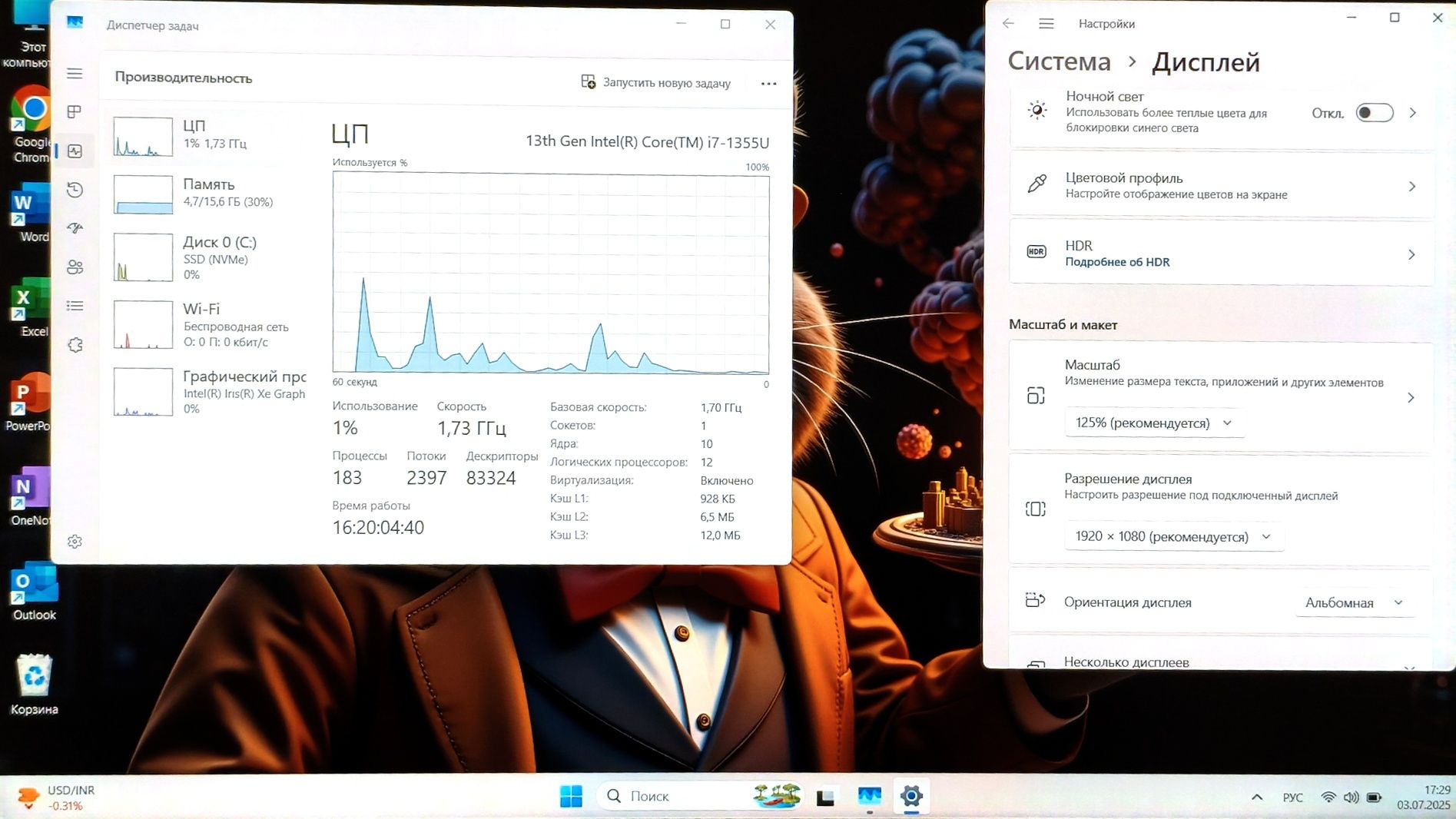Open clock and date 17:29 in tray

pyautogui.click(x=1424, y=797)
